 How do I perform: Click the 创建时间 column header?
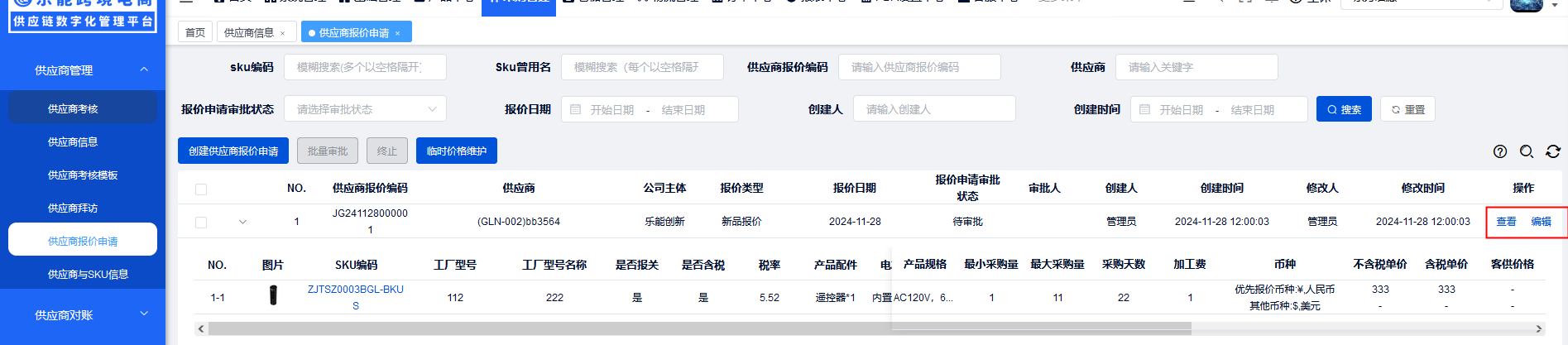[x=1222, y=188]
